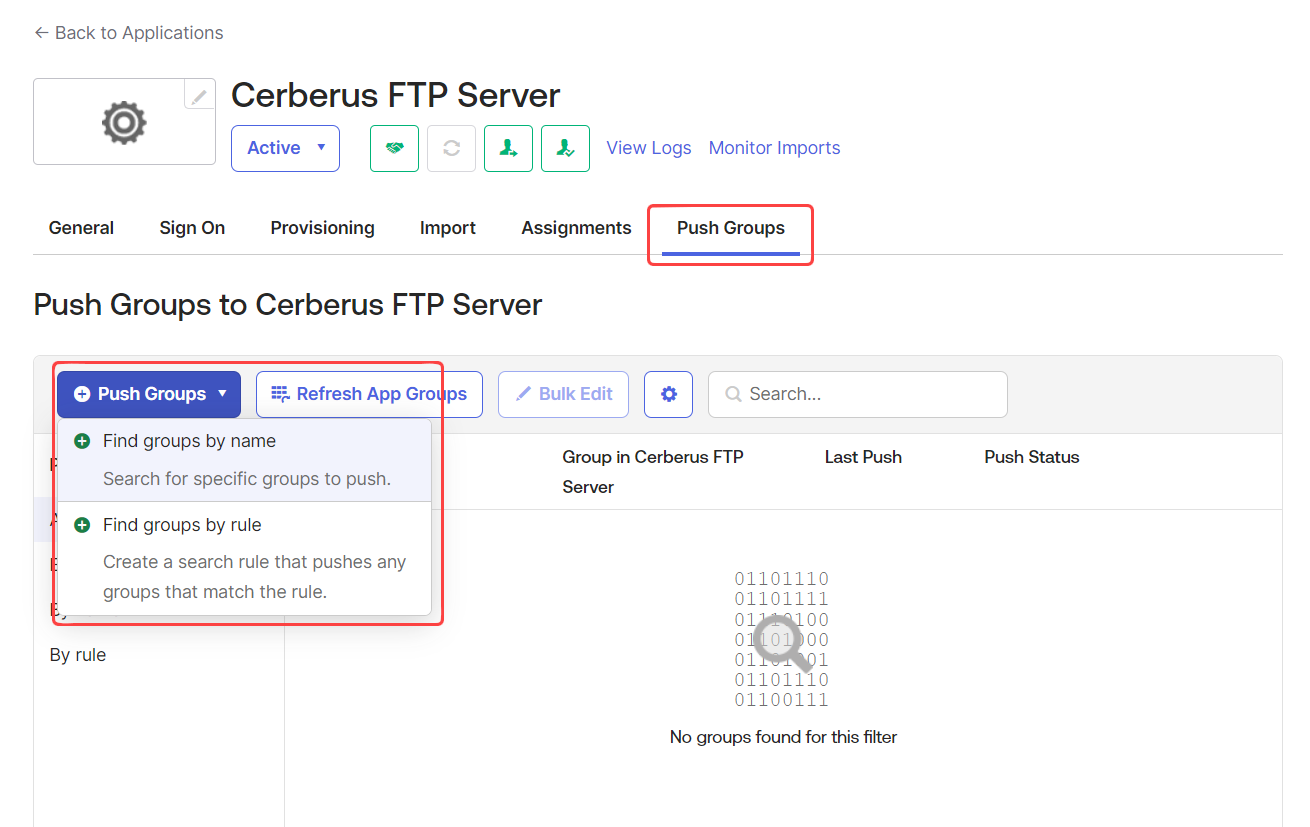Open View Logs link

[x=649, y=148]
